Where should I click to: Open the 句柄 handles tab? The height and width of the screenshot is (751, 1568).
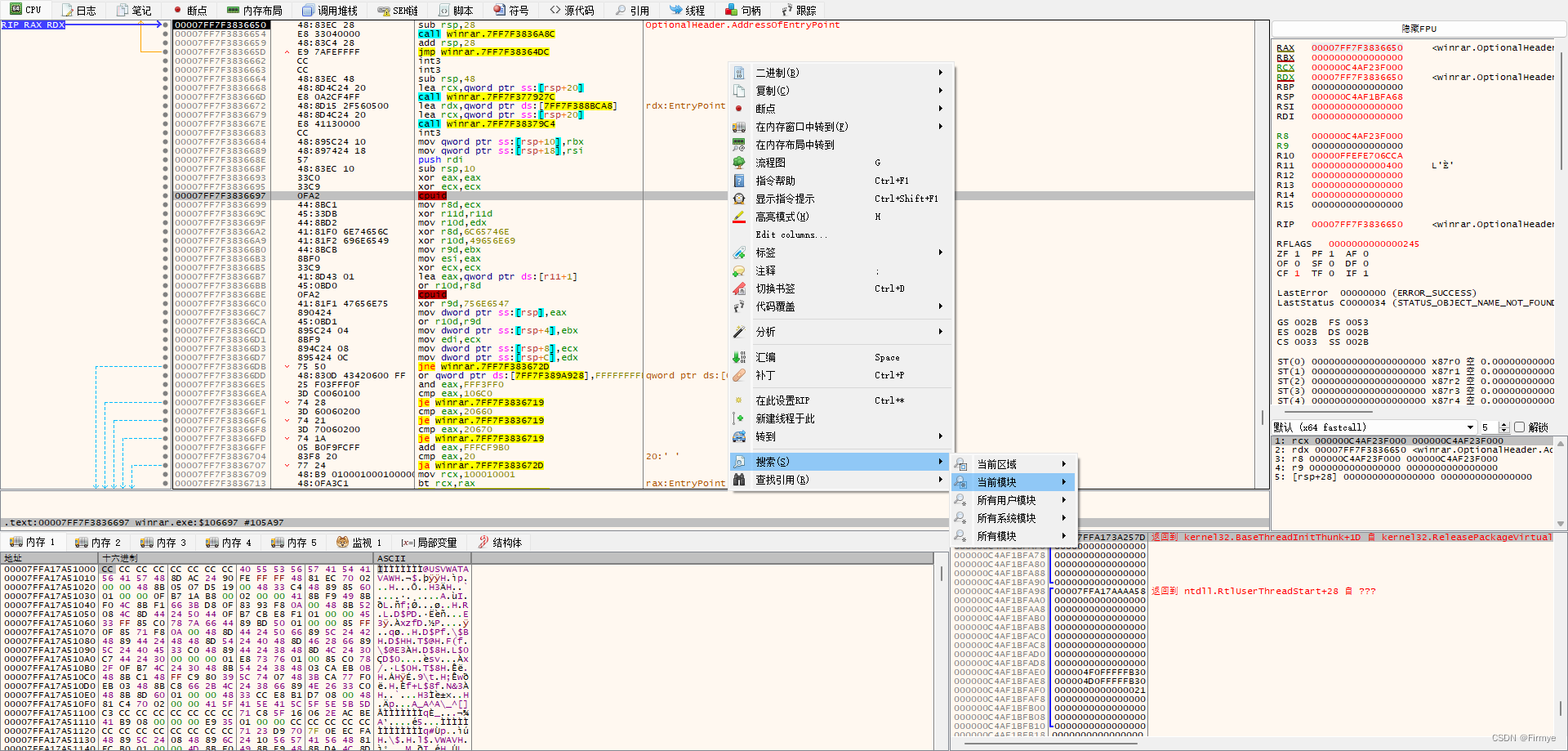click(744, 11)
